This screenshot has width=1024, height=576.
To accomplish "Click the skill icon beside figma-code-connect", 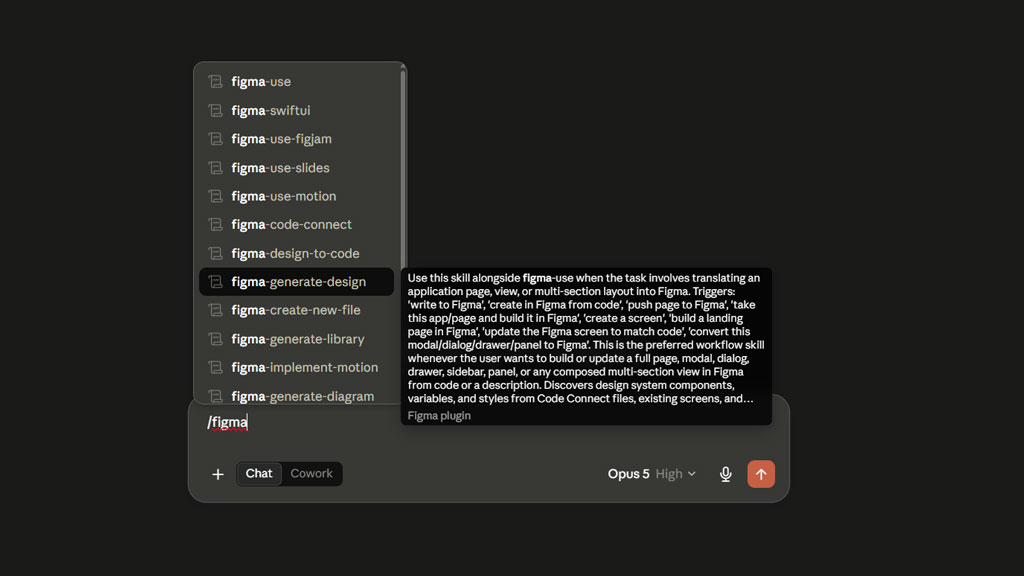I will (216, 225).
